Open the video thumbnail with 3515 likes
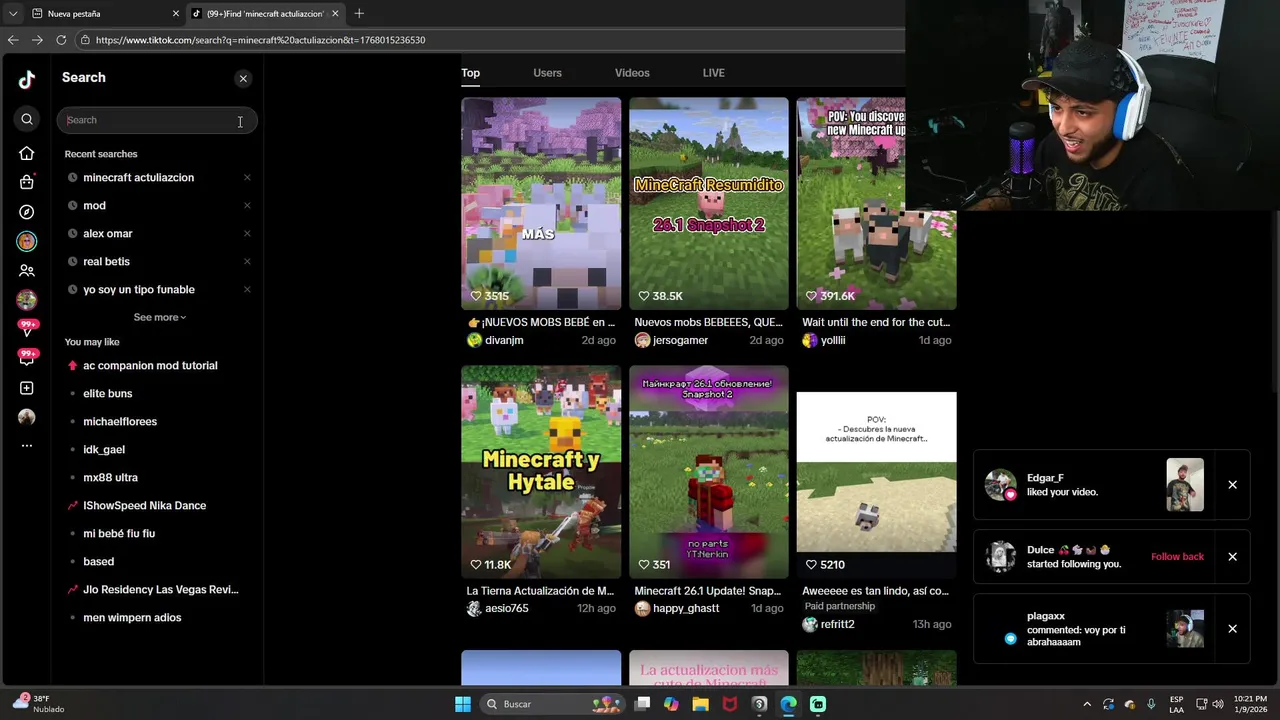Screen dimensions: 1280x720 541,204
